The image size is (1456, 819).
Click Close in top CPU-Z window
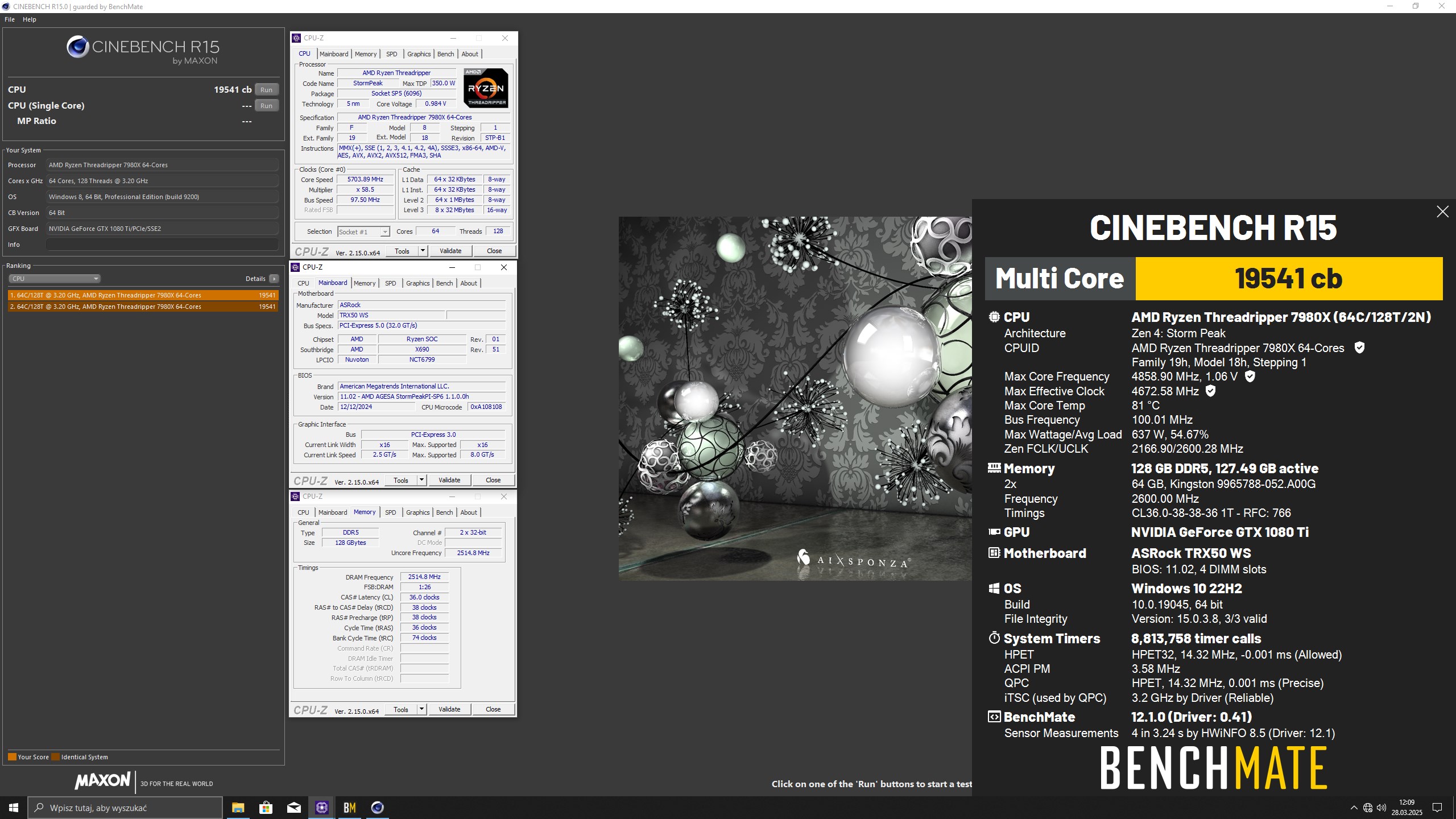point(494,251)
